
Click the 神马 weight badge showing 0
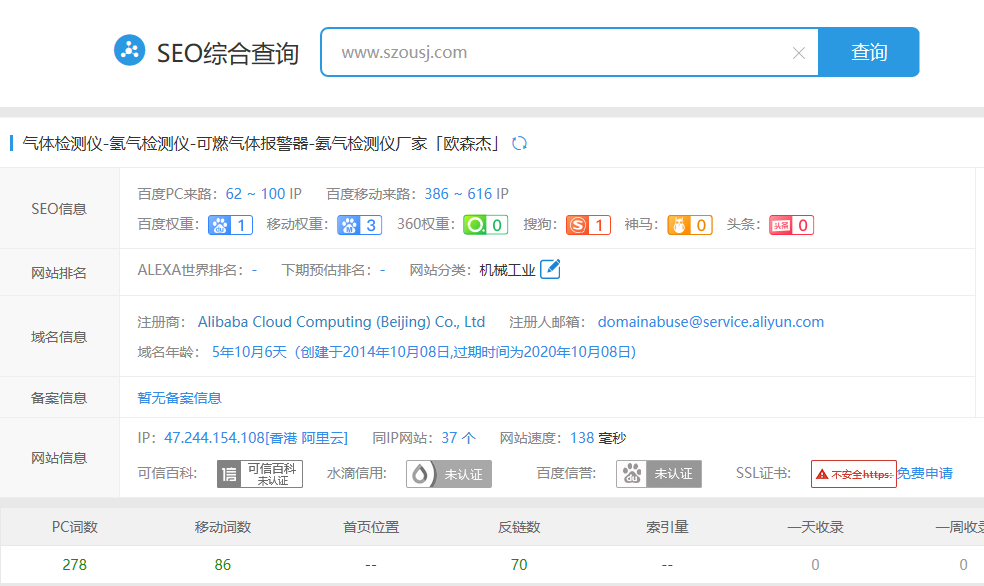[x=690, y=225]
